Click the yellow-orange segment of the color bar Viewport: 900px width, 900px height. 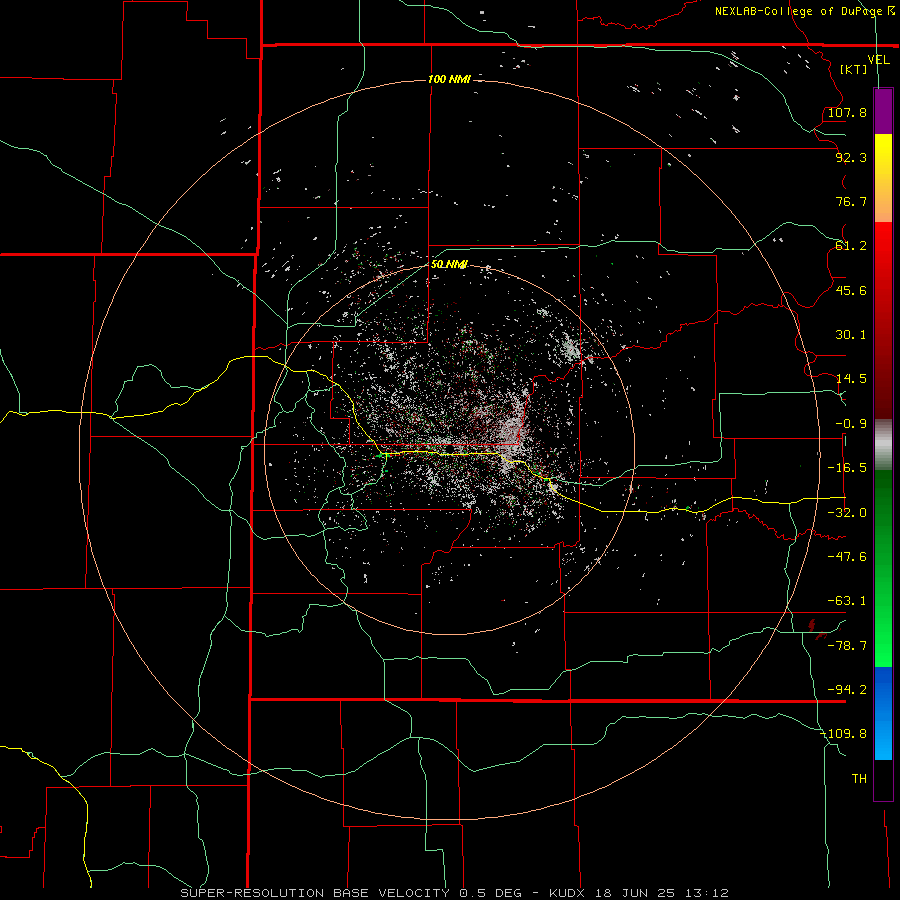pyautogui.click(x=883, y=178)
